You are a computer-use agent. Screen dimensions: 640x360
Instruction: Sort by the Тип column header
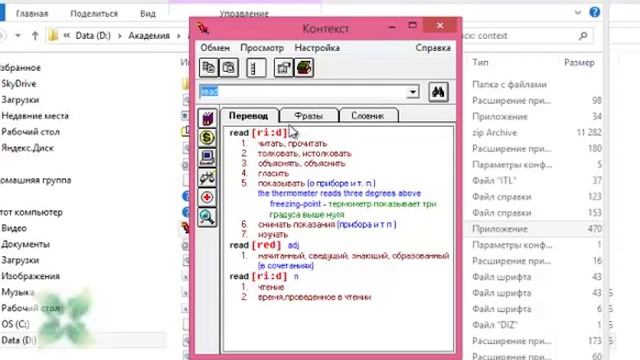(480, 62)
